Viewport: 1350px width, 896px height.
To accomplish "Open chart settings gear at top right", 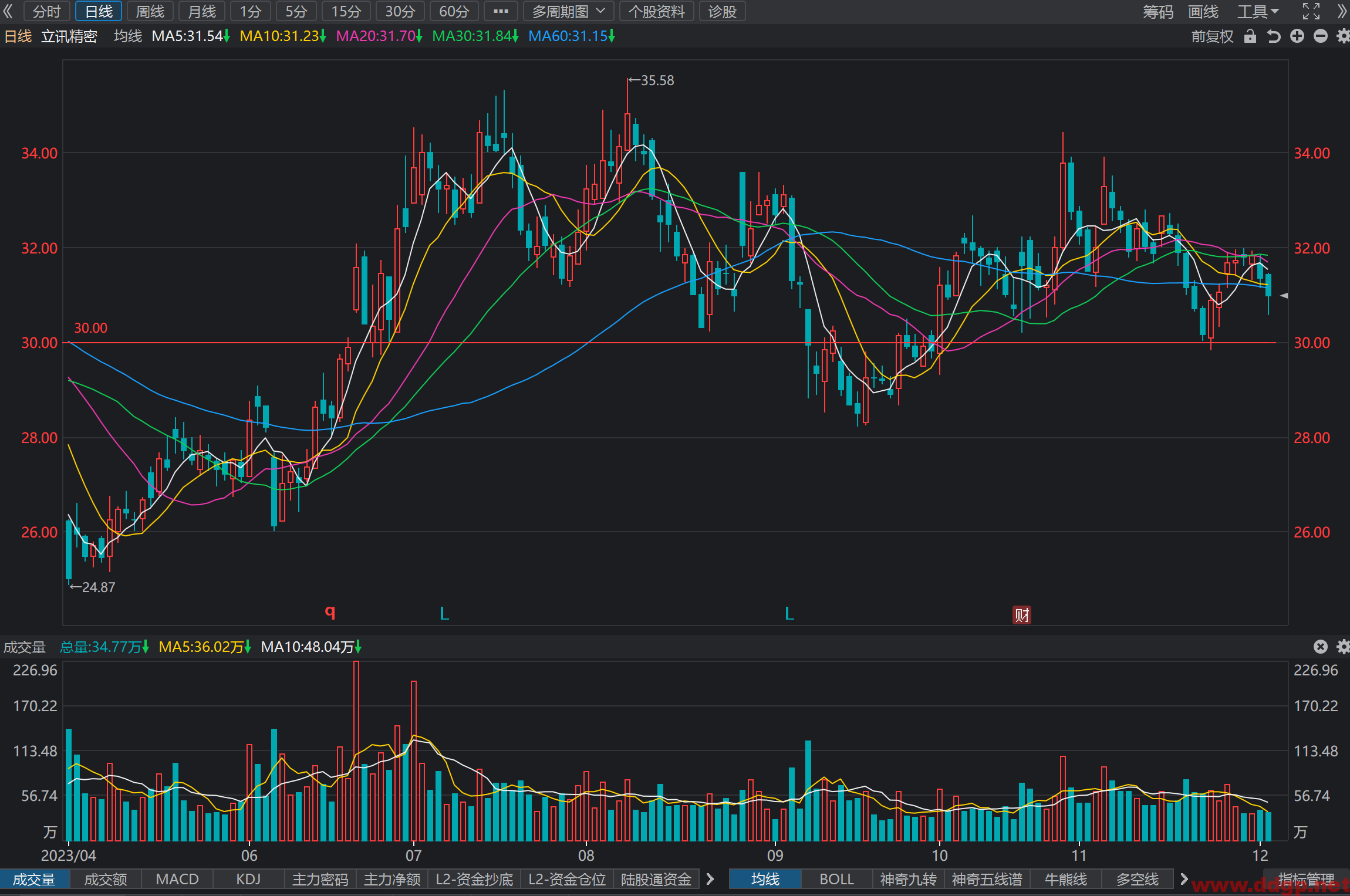I will coord(1343,36).
